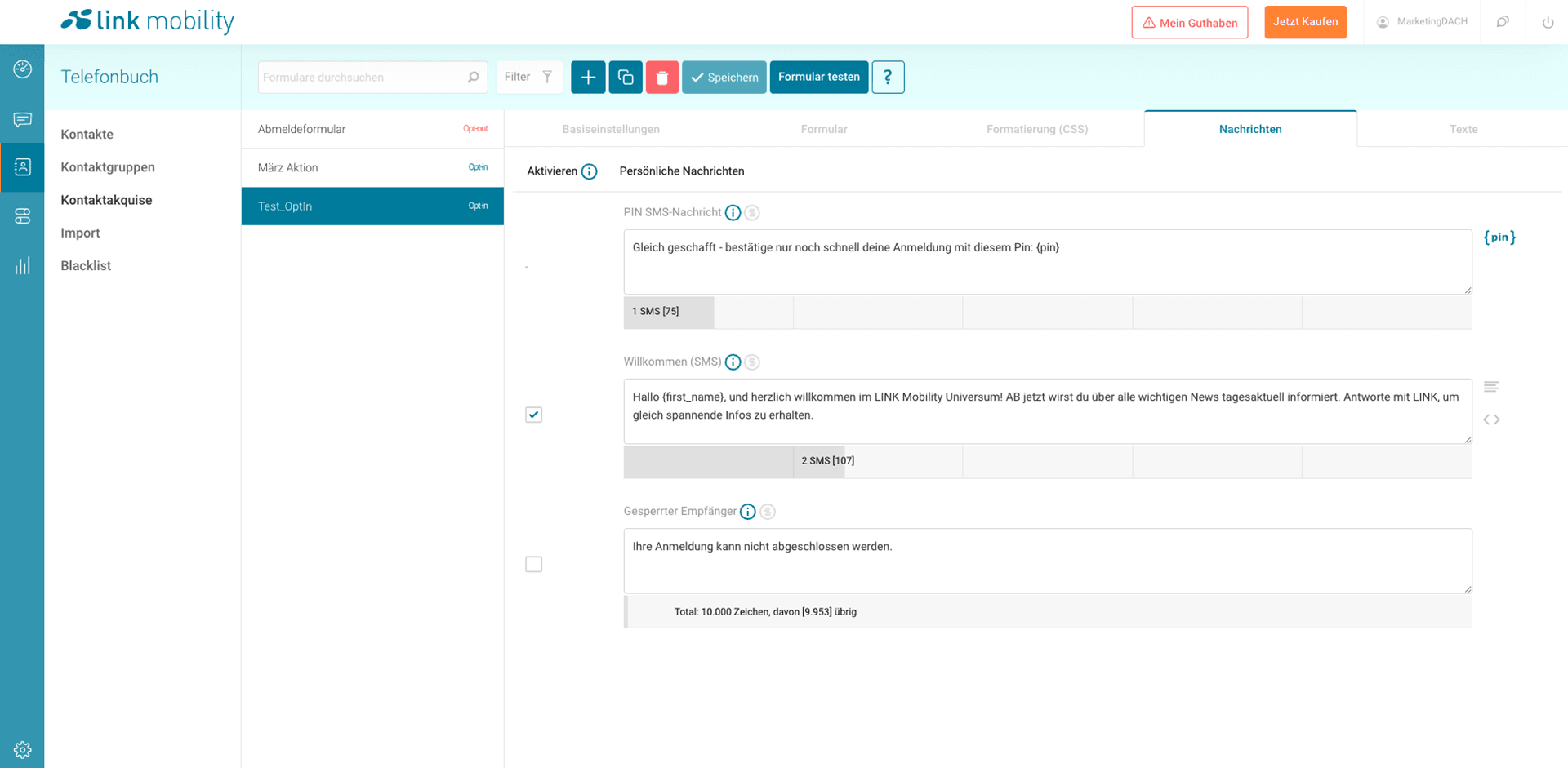Open Import menu item
The image size is (1568, 768).
(x=80, y=233)
